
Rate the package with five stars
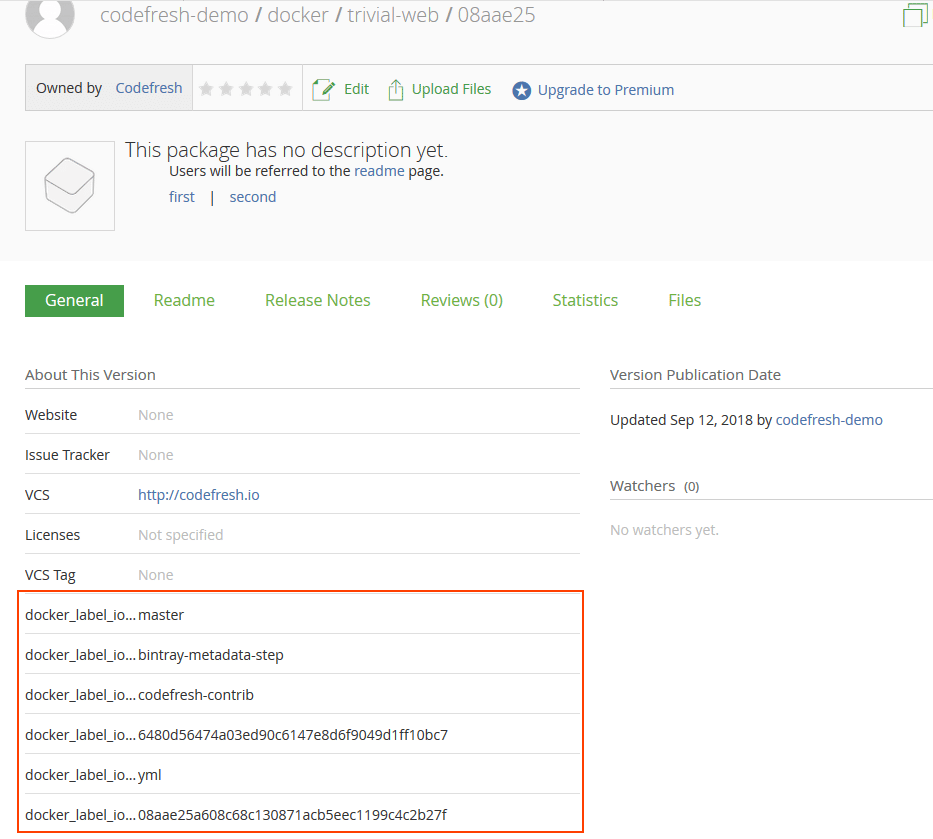(x=285, y=89)
